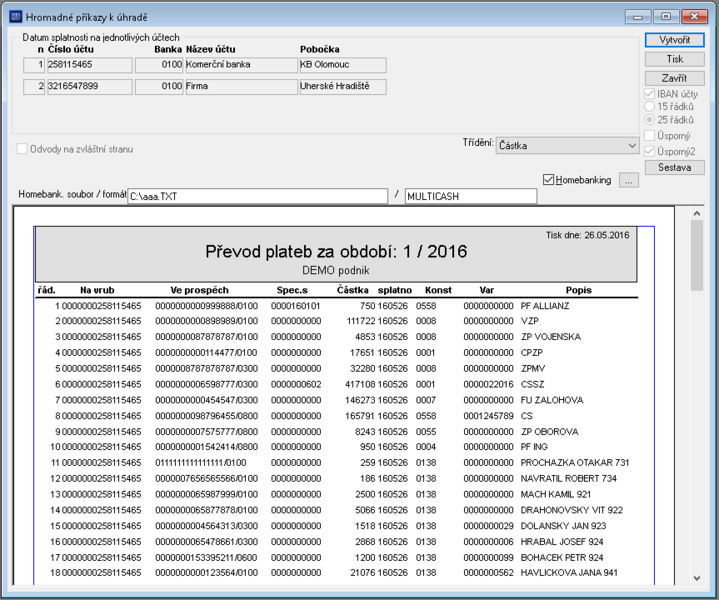Click the homebank file path field C:\aaa.TXT
This screenshot has height=600, width=719.
(x=258, y=196)
